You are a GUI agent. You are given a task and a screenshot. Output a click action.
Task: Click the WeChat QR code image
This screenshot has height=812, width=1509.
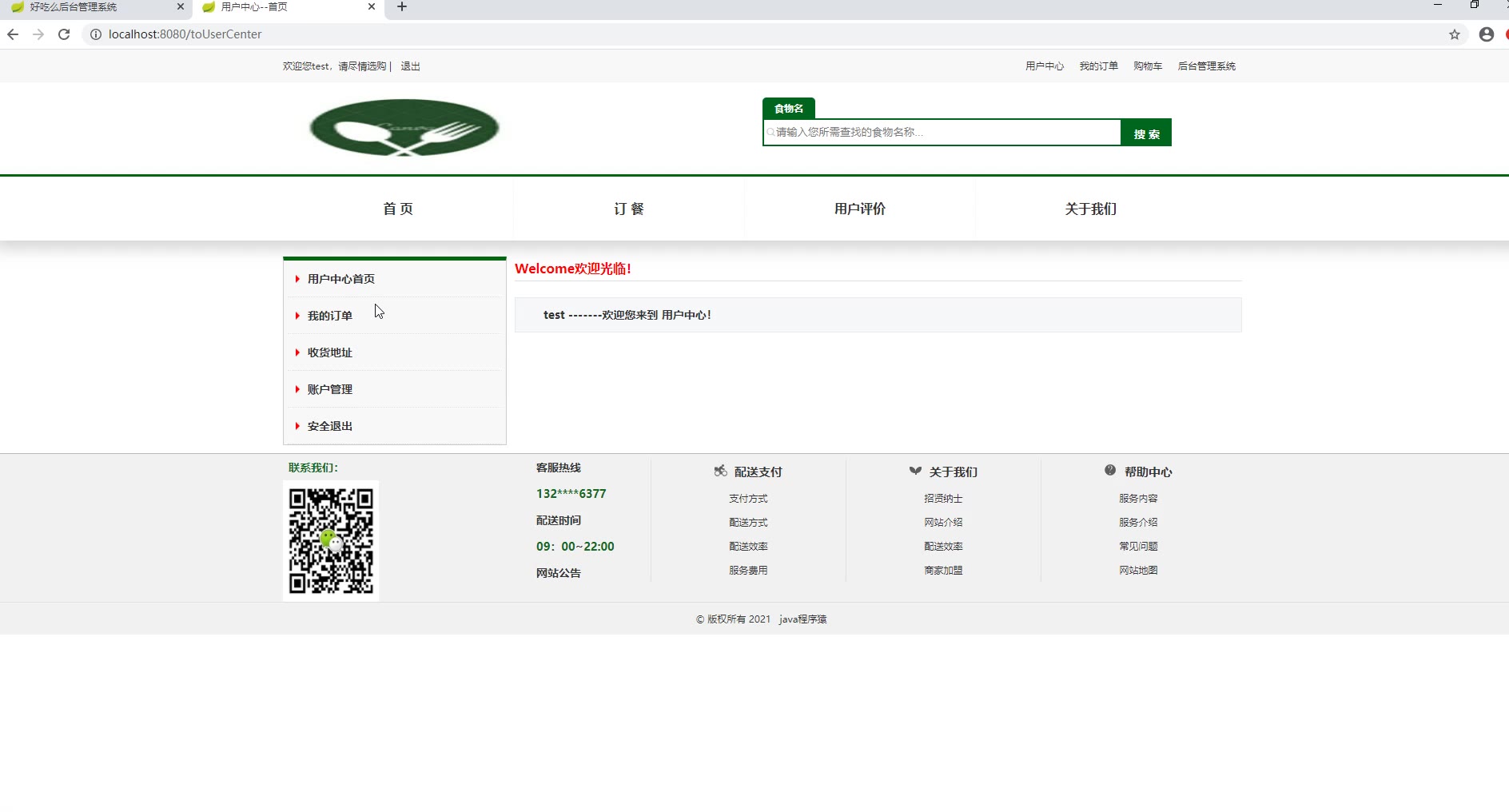click(331, 541)
